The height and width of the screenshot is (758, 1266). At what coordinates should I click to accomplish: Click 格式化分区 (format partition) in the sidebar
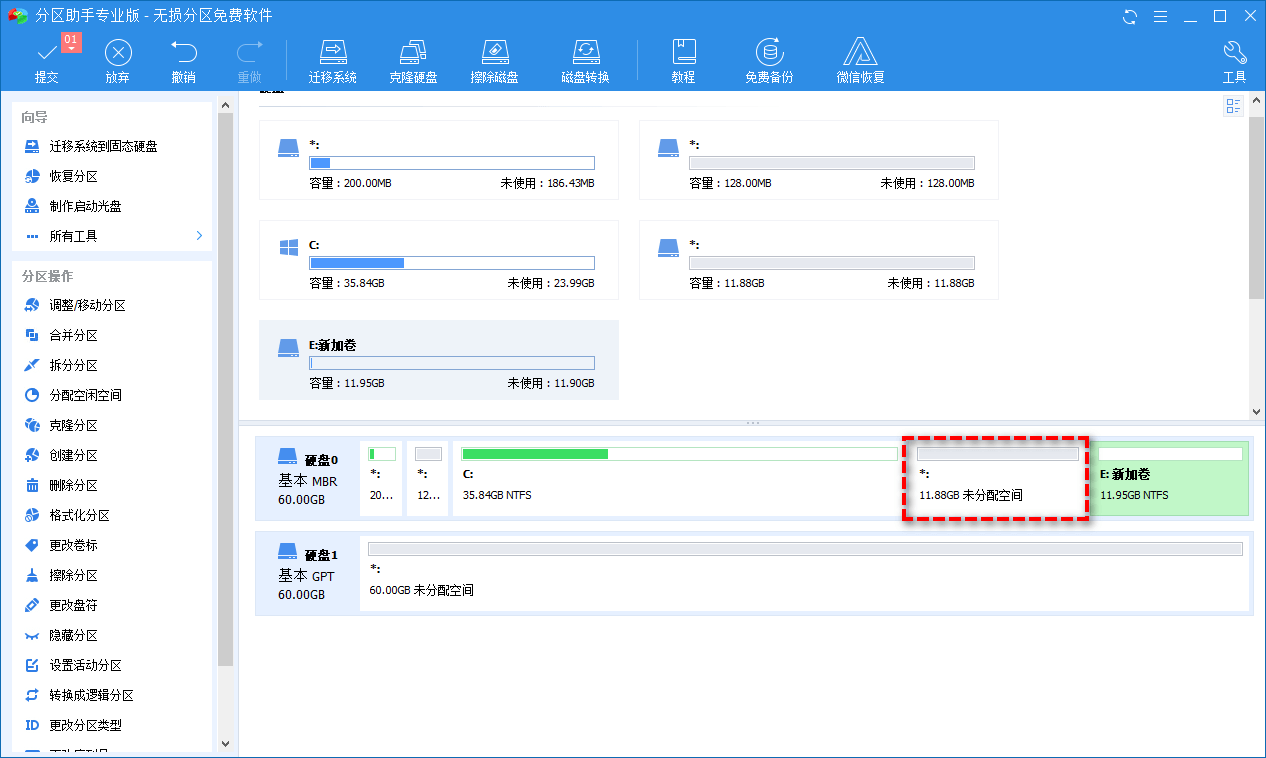click(x=79, y=516)
